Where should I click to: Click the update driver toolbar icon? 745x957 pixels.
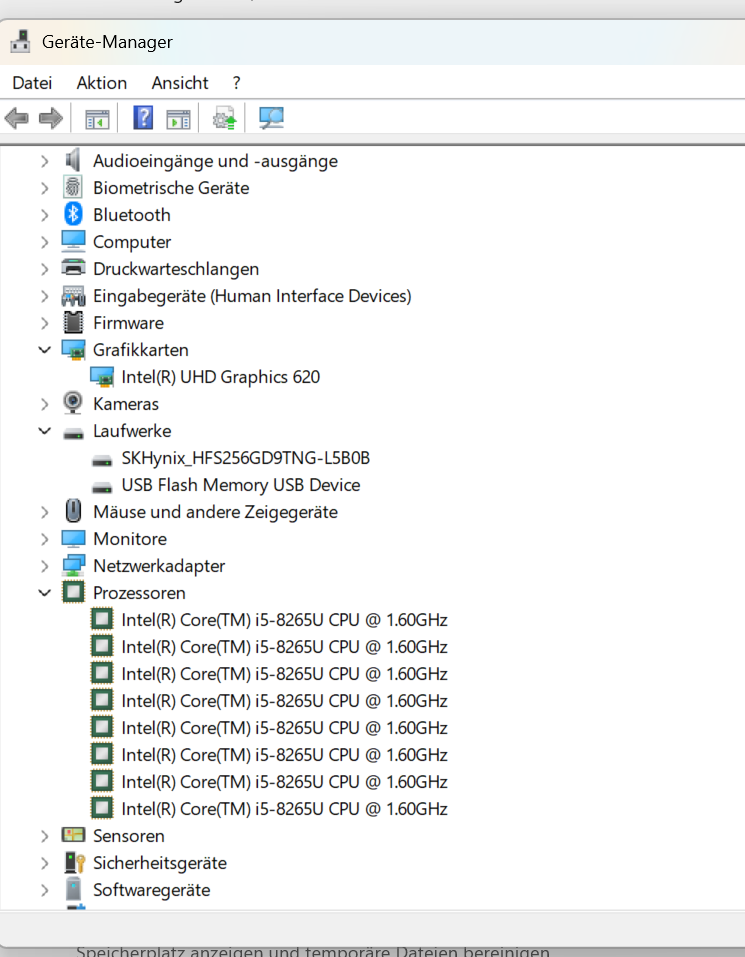224,118
